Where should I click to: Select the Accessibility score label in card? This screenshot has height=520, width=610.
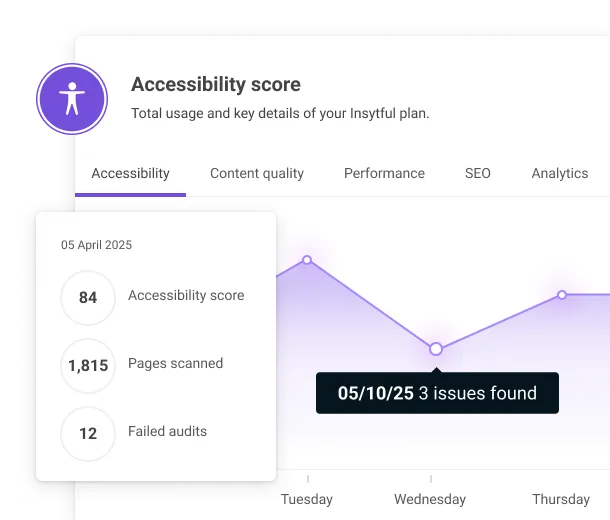(x=186, y=295)
